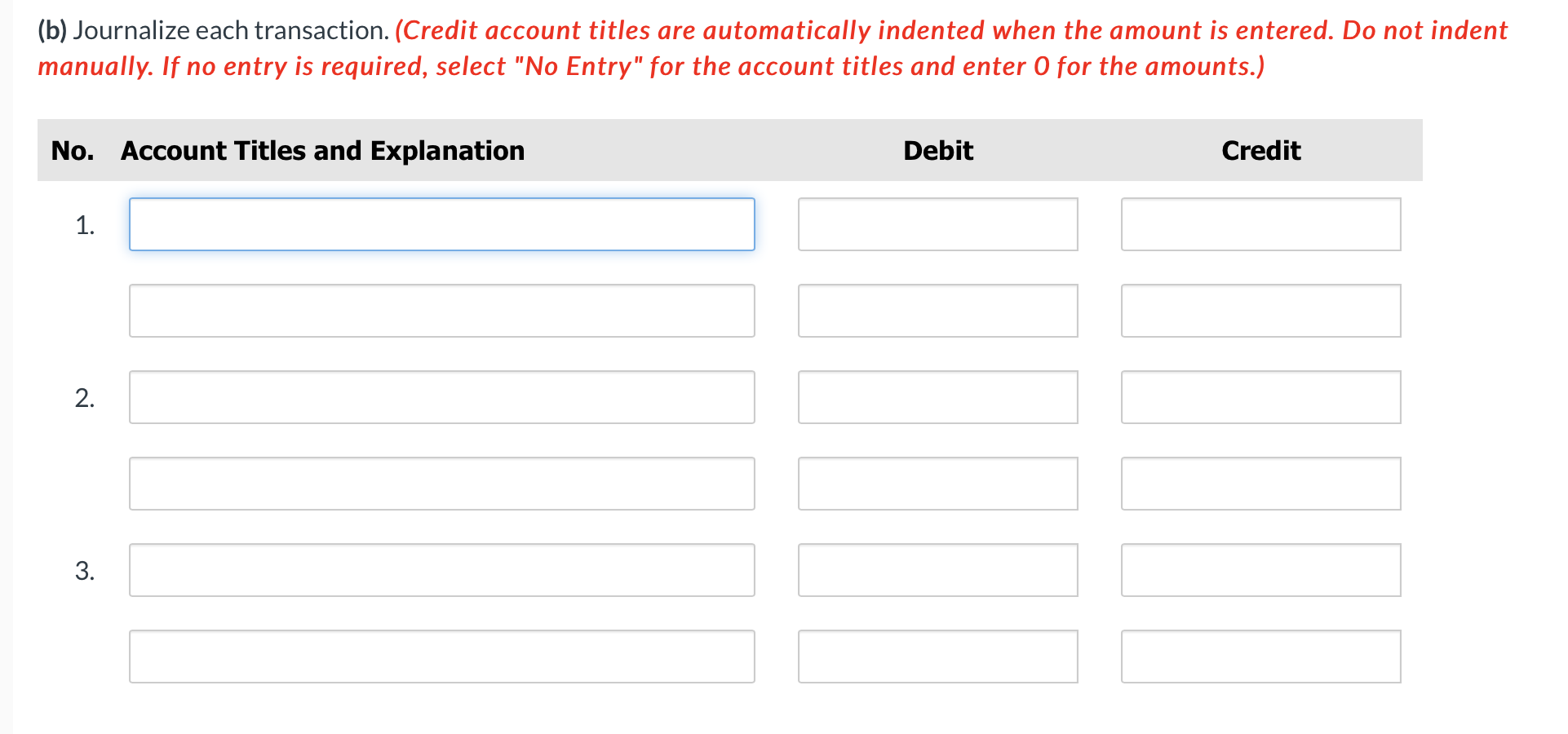Click the Debit field for transaction 1

tap(937, 223)
